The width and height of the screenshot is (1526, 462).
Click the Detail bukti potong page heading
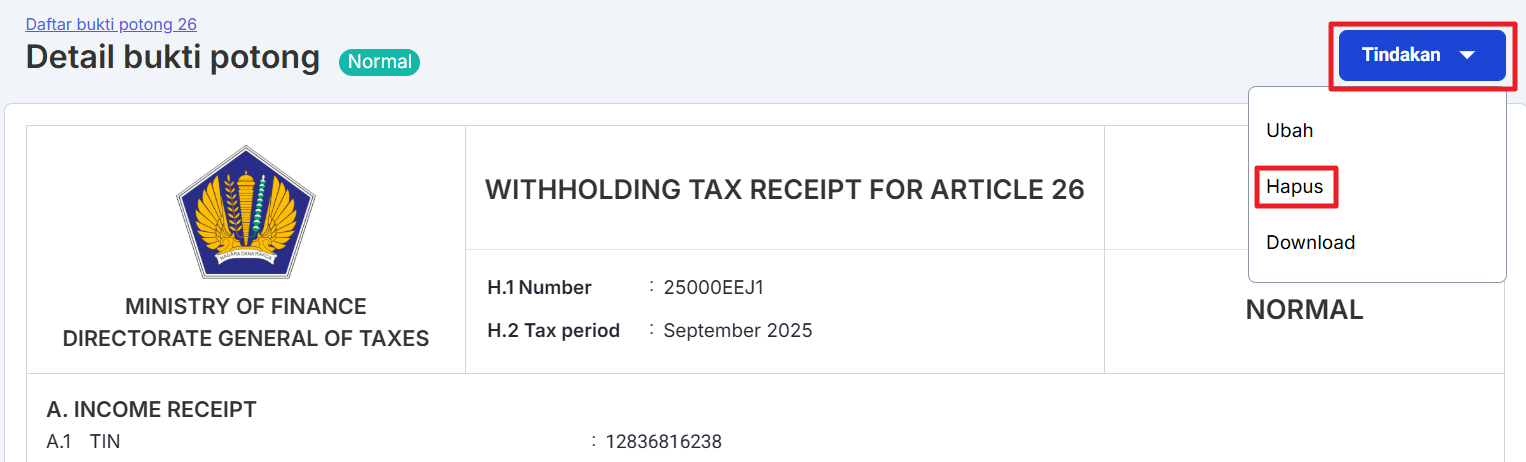[x=173, y=58]
